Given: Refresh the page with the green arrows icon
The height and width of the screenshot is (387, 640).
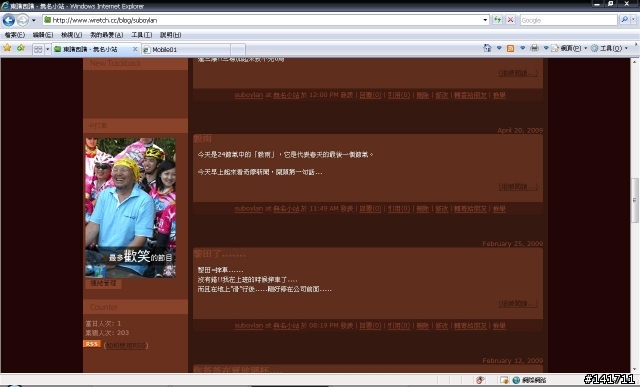Looking at the screenshot, I should (498, 20).
